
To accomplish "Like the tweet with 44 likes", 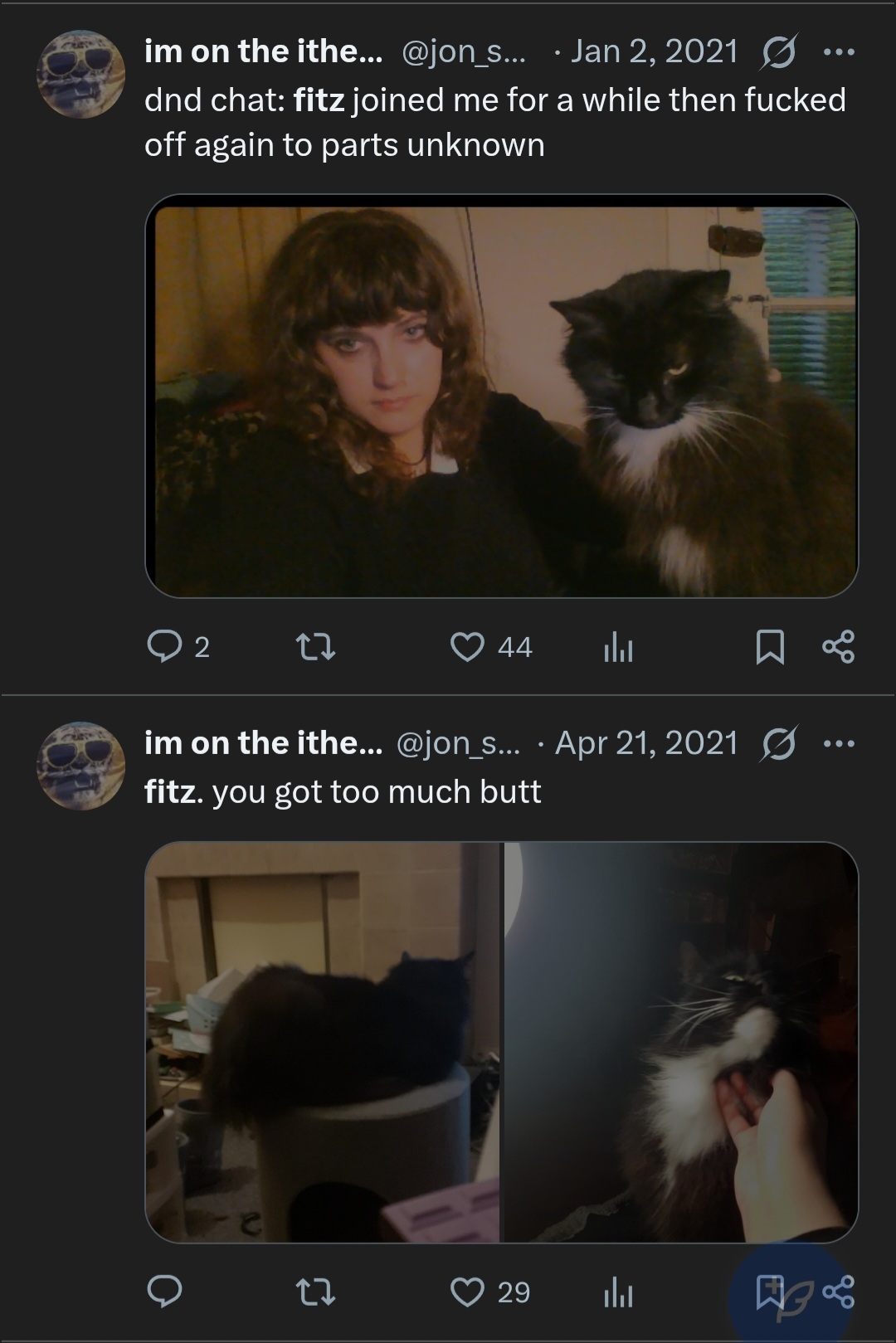I will [x=491, y=646].
